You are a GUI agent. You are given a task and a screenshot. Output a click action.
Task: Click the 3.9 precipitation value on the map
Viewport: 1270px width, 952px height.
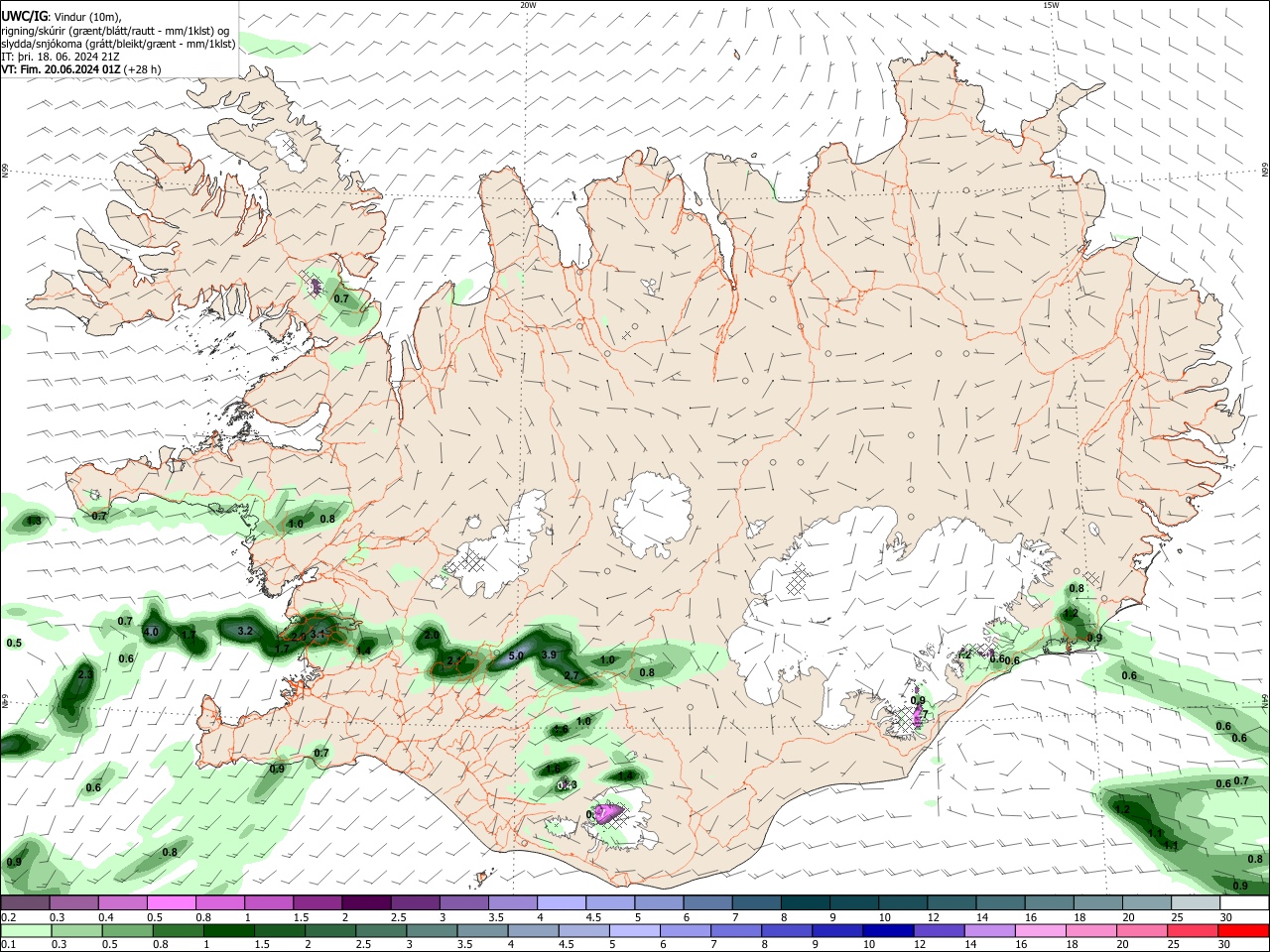549,655
